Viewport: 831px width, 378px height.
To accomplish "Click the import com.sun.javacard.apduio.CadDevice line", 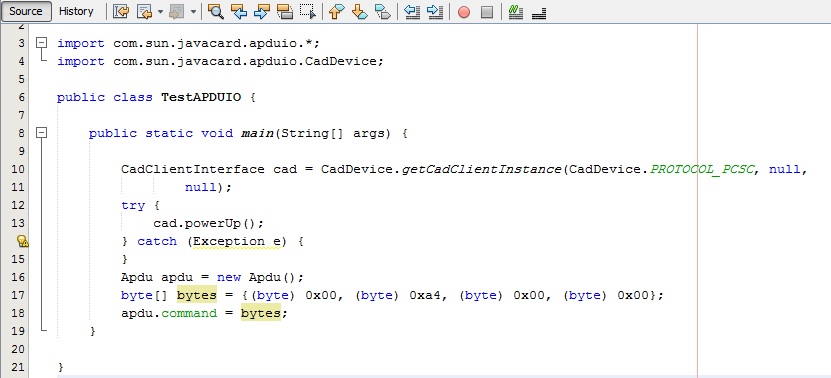I will pyautogui.click(x=220, y=61).
